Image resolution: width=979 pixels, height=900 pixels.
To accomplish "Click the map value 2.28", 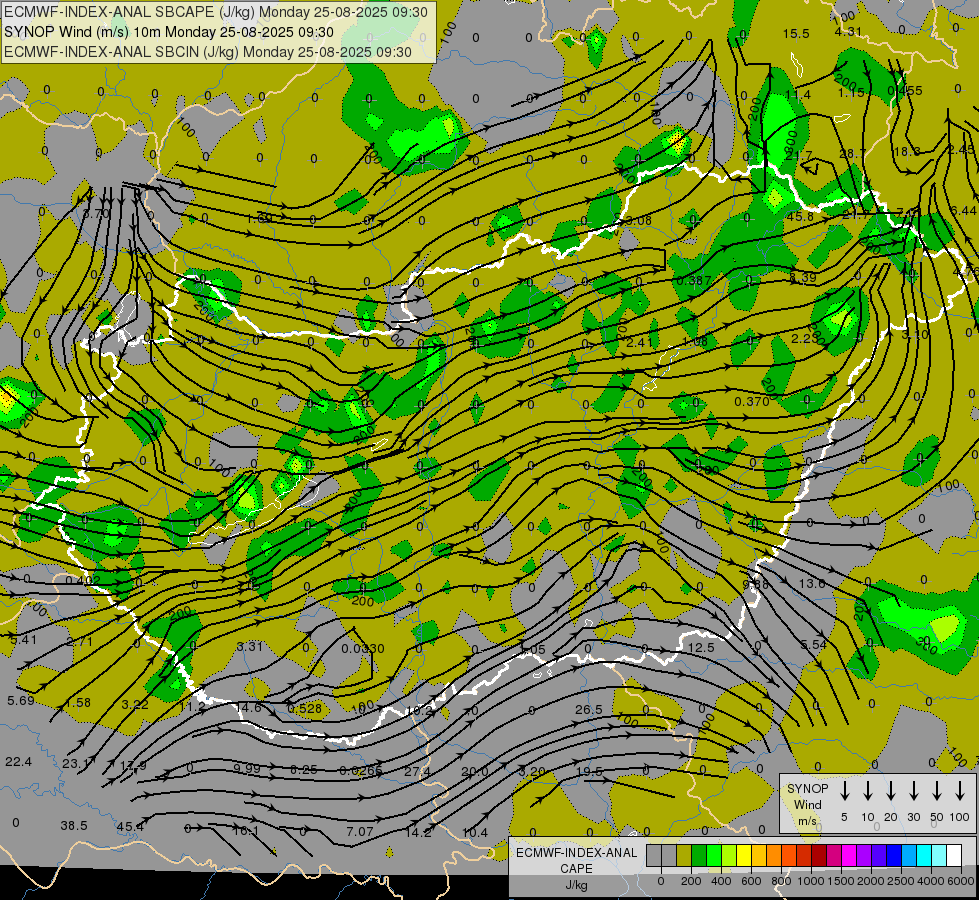I will coord(804,338).
